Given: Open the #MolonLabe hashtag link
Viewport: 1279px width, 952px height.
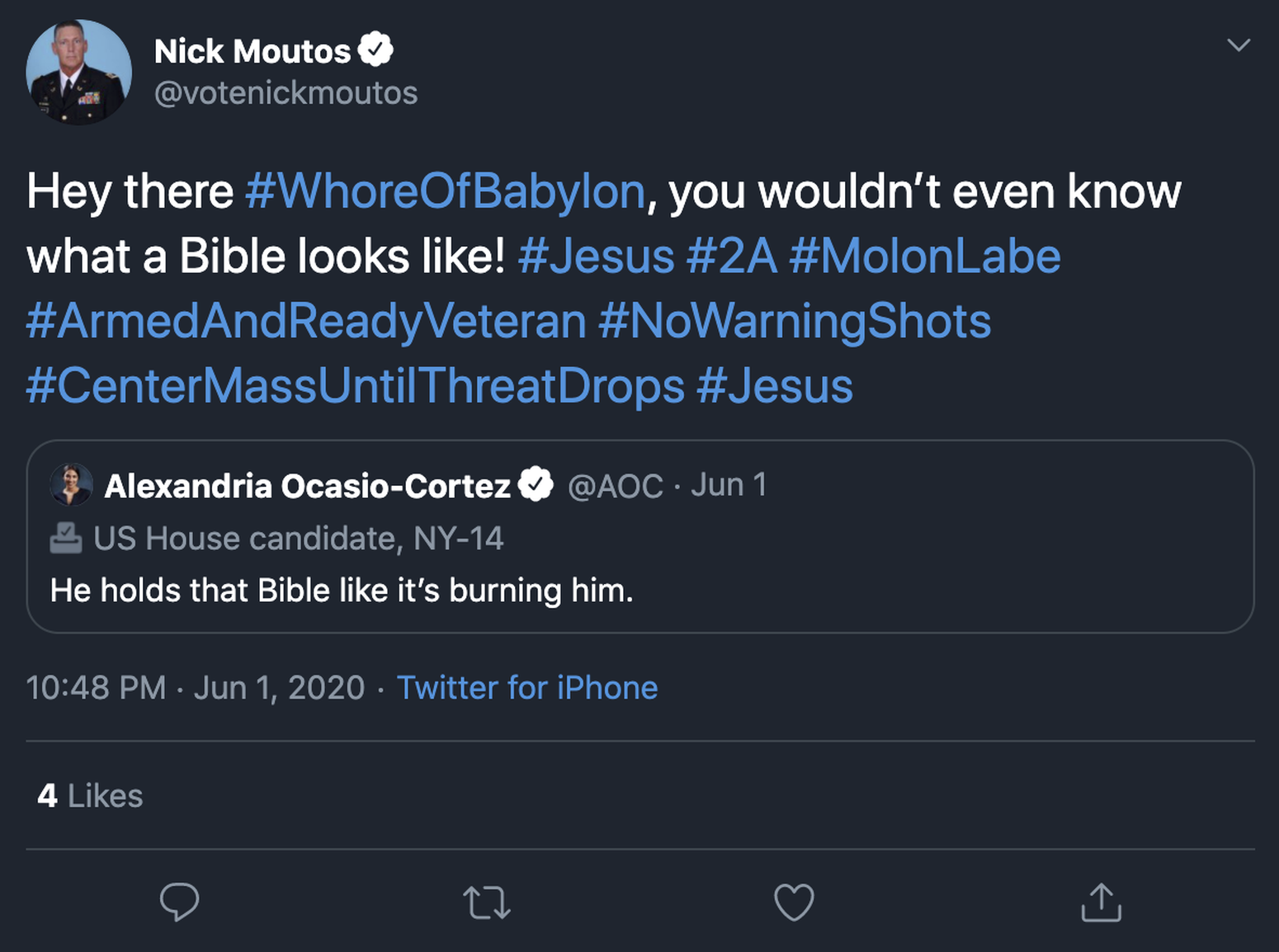Looking at the screenshot, I should (x=924, y=256).
